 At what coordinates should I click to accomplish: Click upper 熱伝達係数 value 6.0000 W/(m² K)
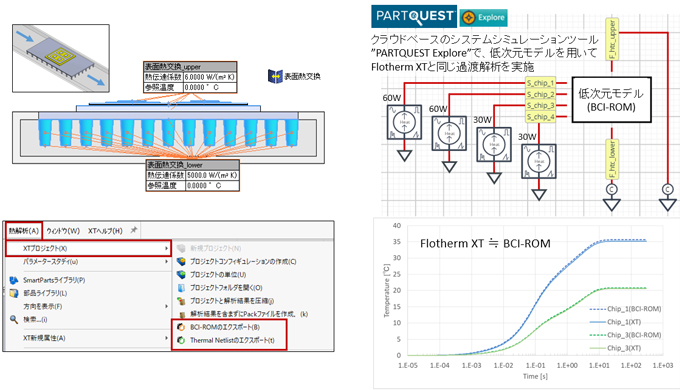tap(210, 77)
